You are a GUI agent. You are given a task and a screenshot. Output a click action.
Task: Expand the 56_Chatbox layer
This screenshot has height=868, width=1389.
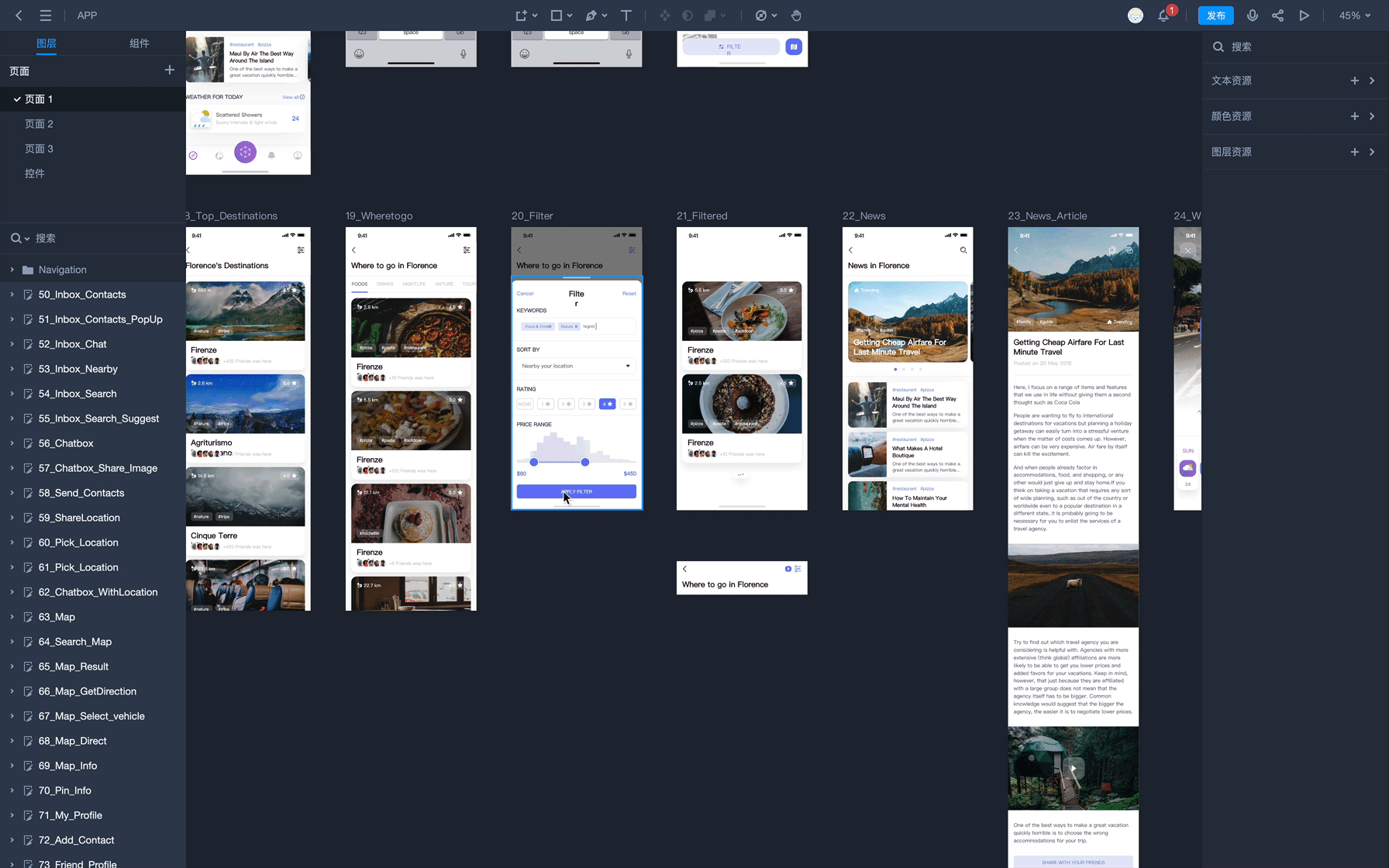pyautogui.click(x=12, y=443)
